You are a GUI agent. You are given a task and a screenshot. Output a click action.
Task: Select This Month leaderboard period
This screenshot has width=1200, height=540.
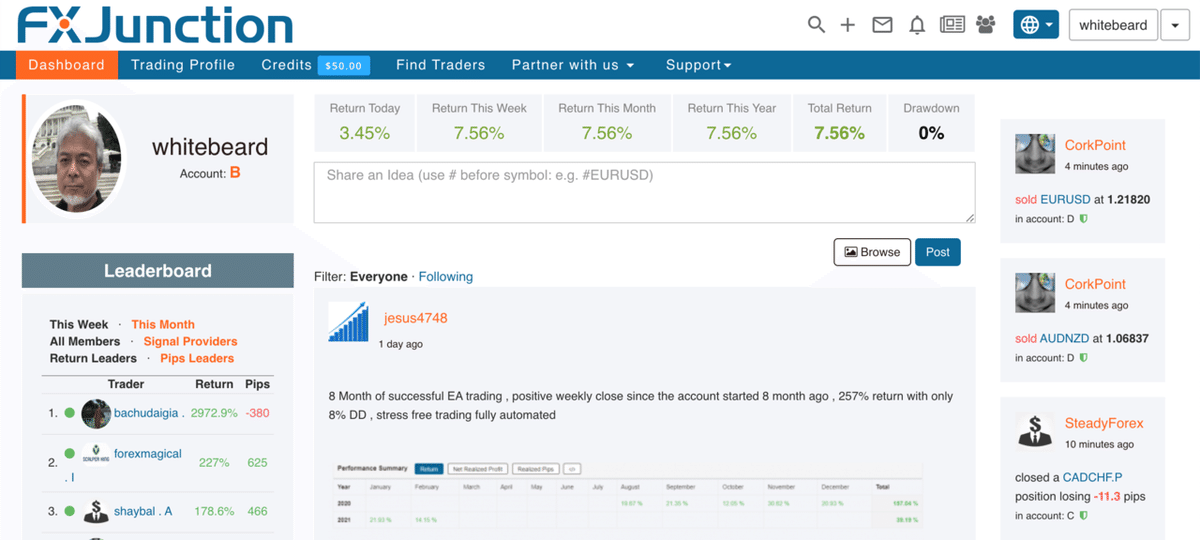(163, 324)
